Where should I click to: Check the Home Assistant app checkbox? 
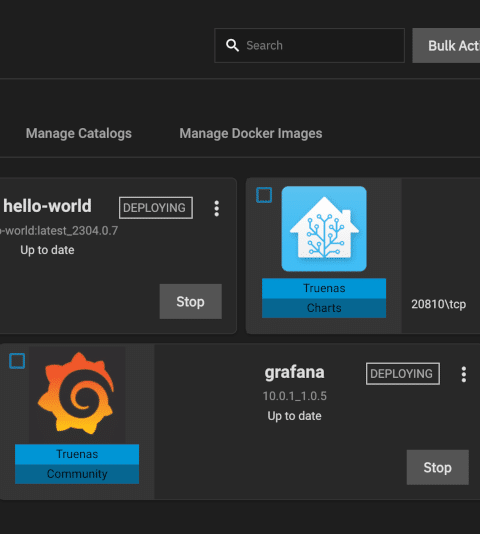(264, 195)
